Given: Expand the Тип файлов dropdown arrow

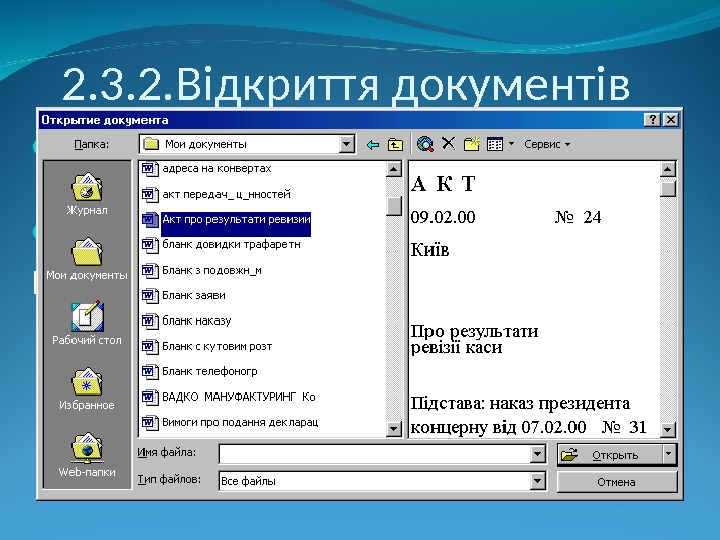Looking at the screenshot, I should [x=537, y=481].
